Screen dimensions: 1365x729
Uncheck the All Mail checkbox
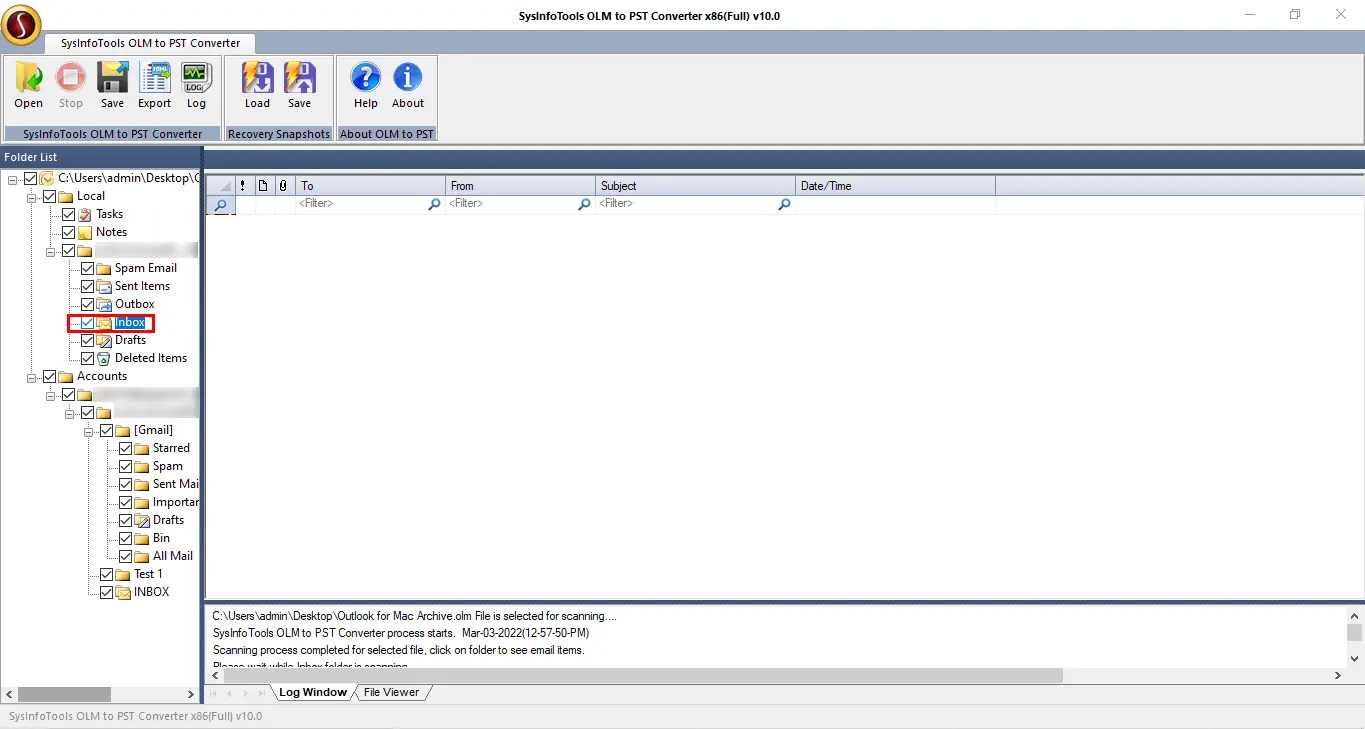pos(125,556)
